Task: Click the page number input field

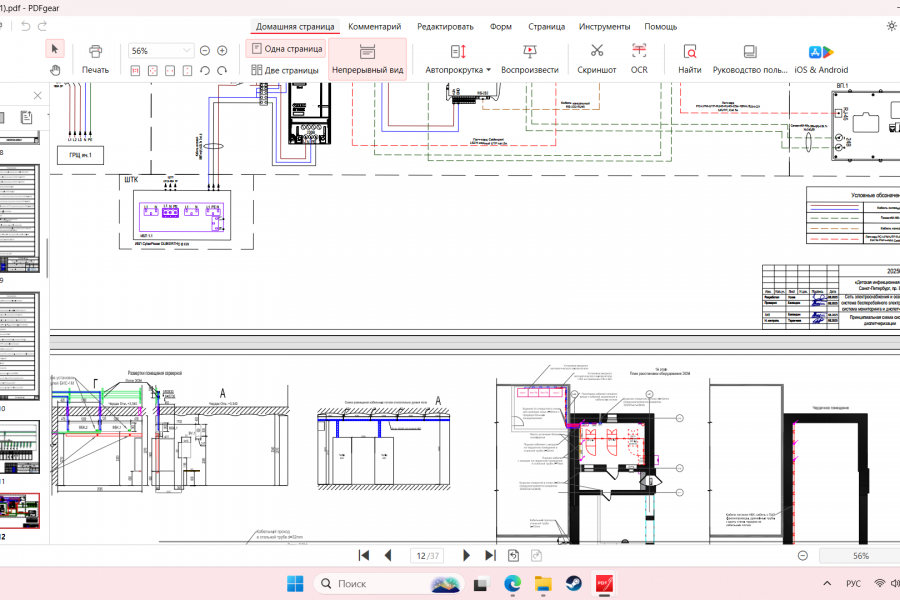Action: (x=427, y=555)
